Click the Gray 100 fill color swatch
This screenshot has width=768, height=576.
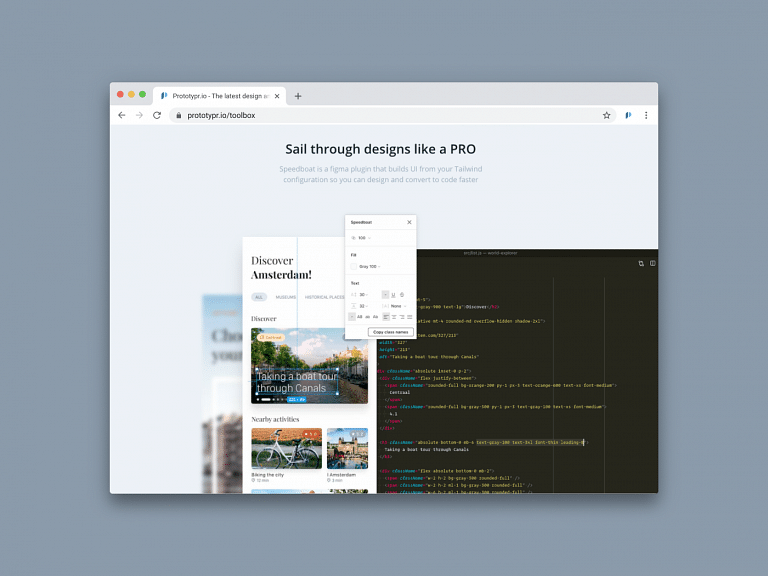click(x=354, y=266)
